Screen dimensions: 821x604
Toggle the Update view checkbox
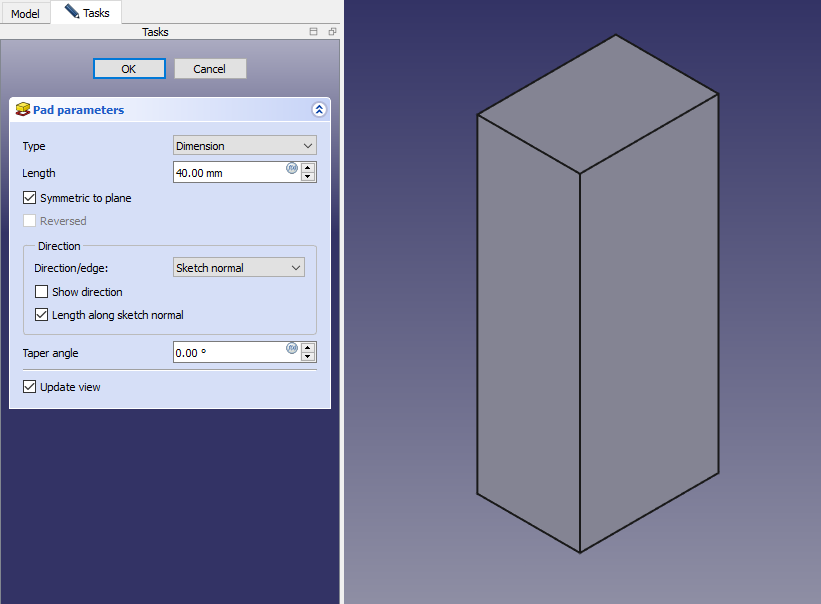[x=29, y=387]
